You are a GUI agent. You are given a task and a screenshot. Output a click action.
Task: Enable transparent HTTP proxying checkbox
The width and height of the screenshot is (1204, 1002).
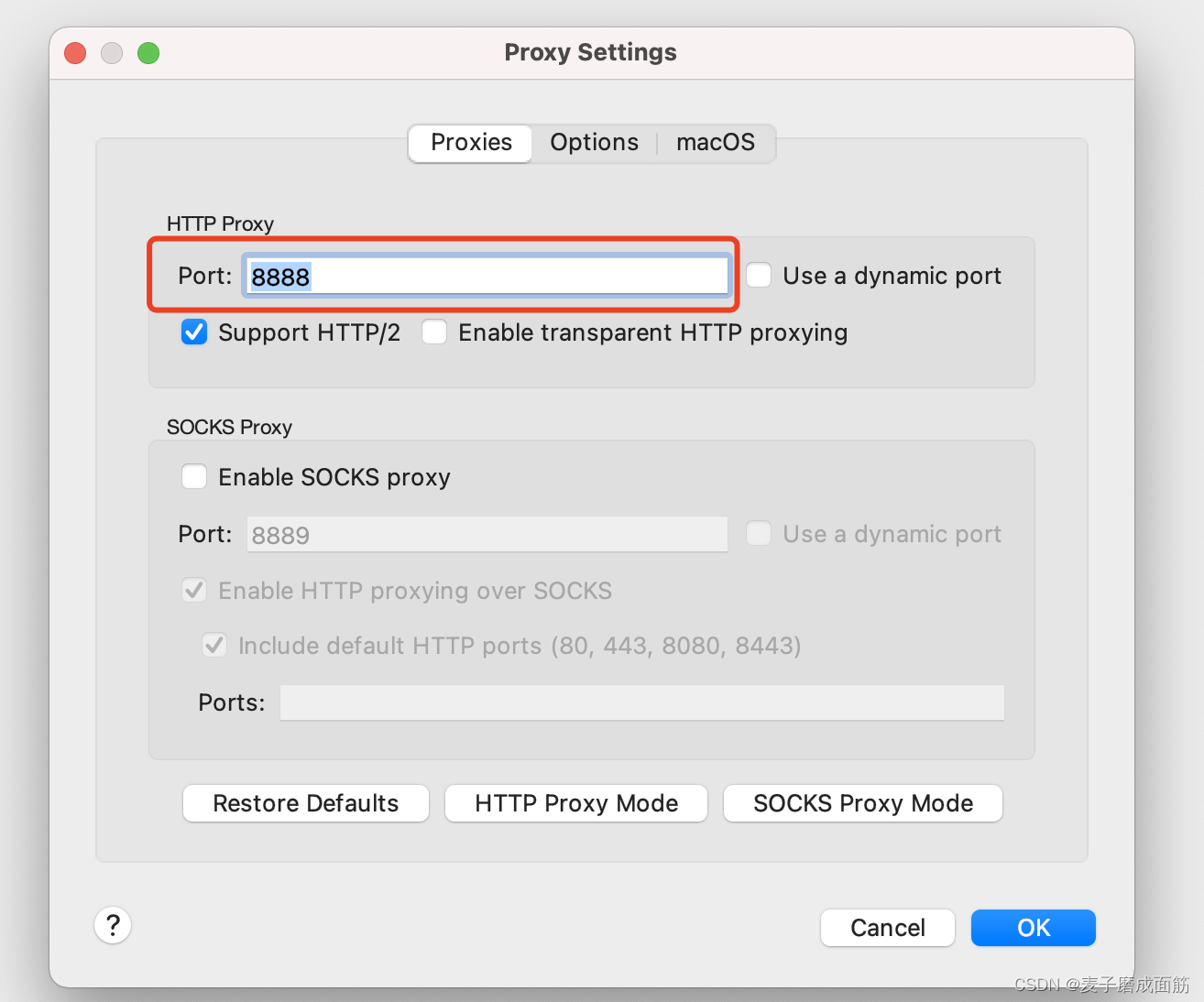(x=434, y=332)
